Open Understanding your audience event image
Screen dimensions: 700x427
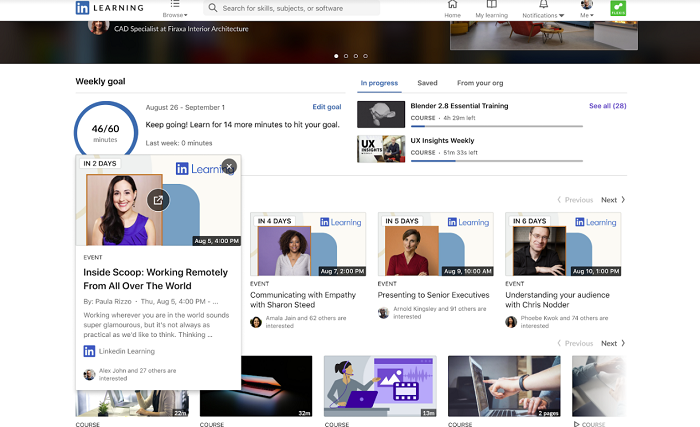coord(563,244)
